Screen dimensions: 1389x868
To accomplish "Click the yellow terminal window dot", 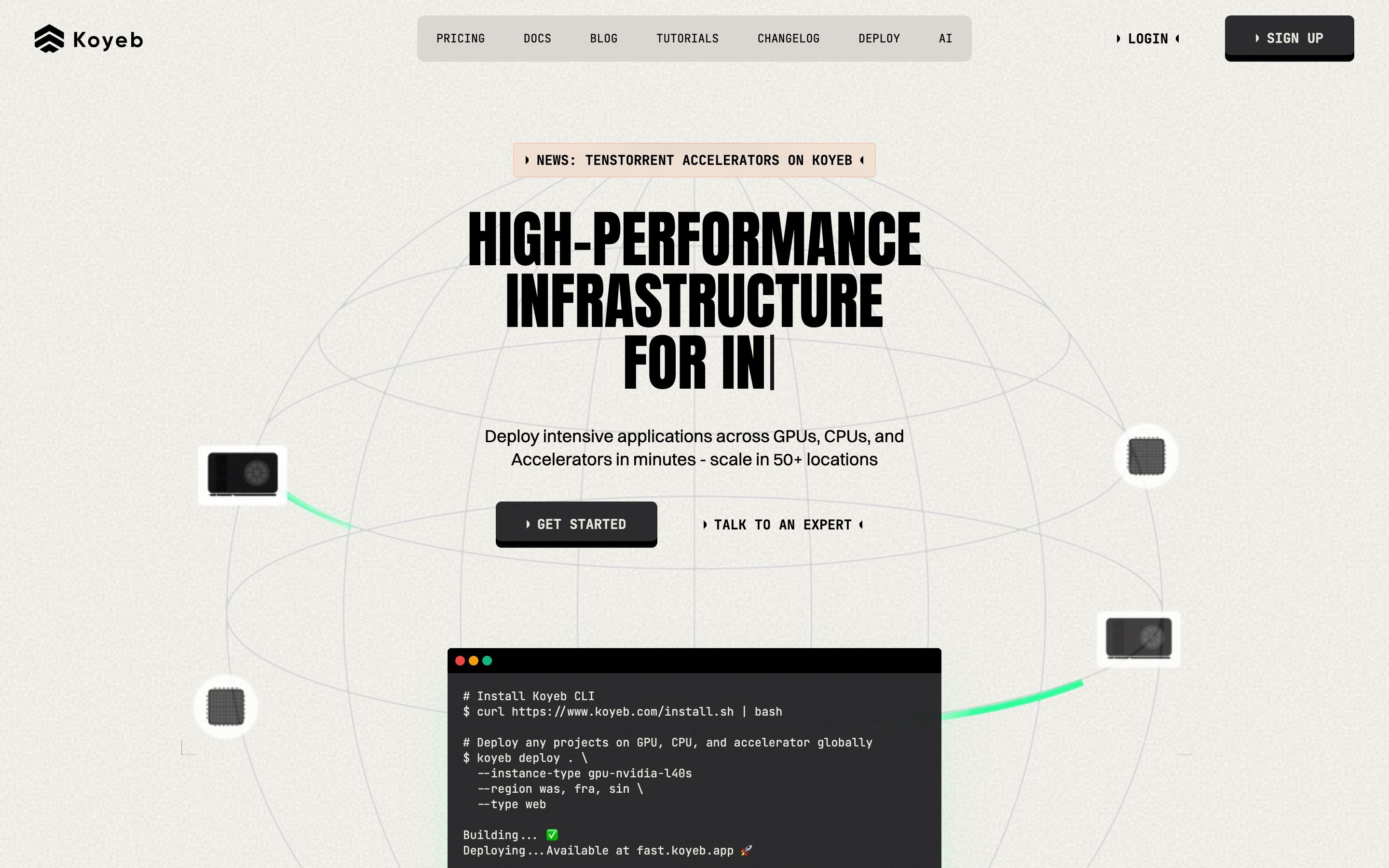I will [474, 661].
